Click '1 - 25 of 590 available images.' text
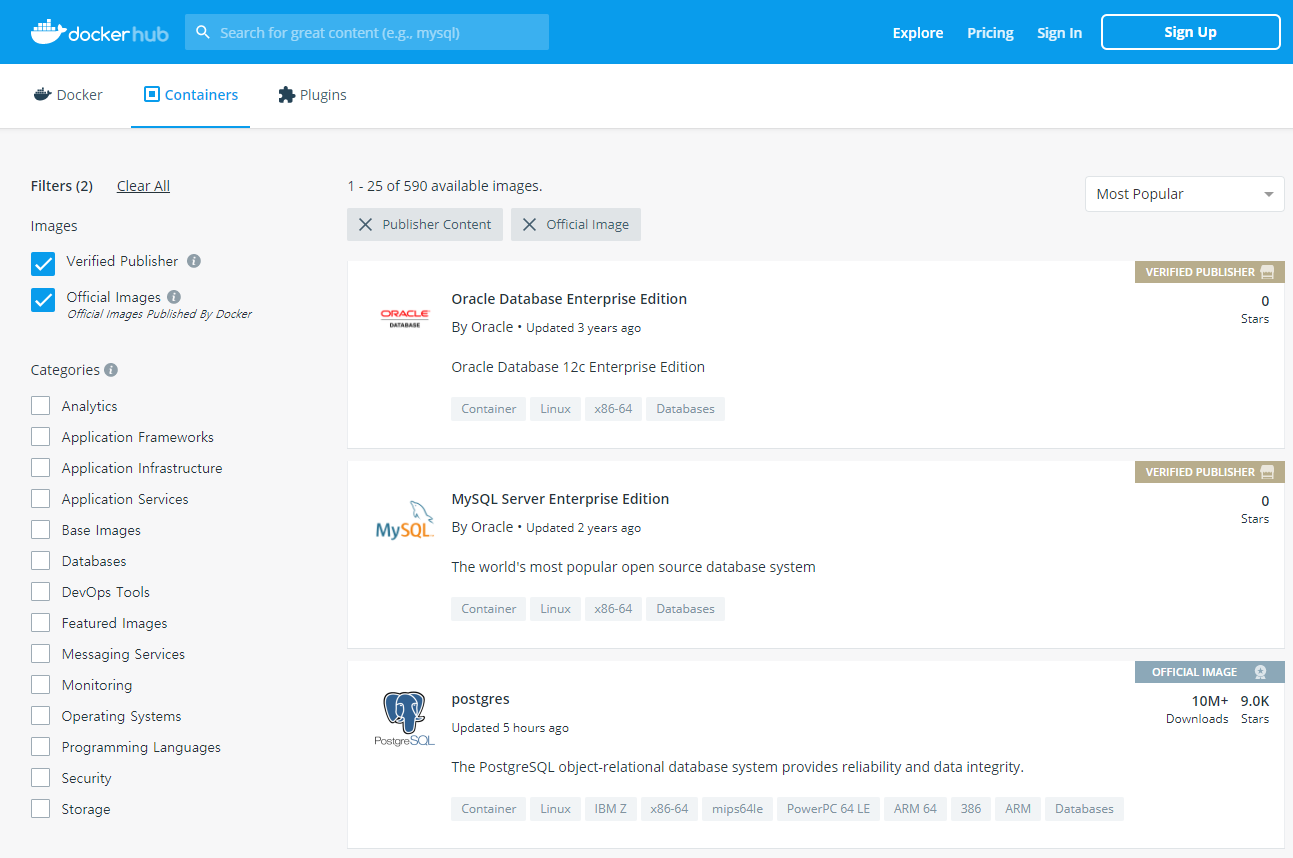 point(445,186)
